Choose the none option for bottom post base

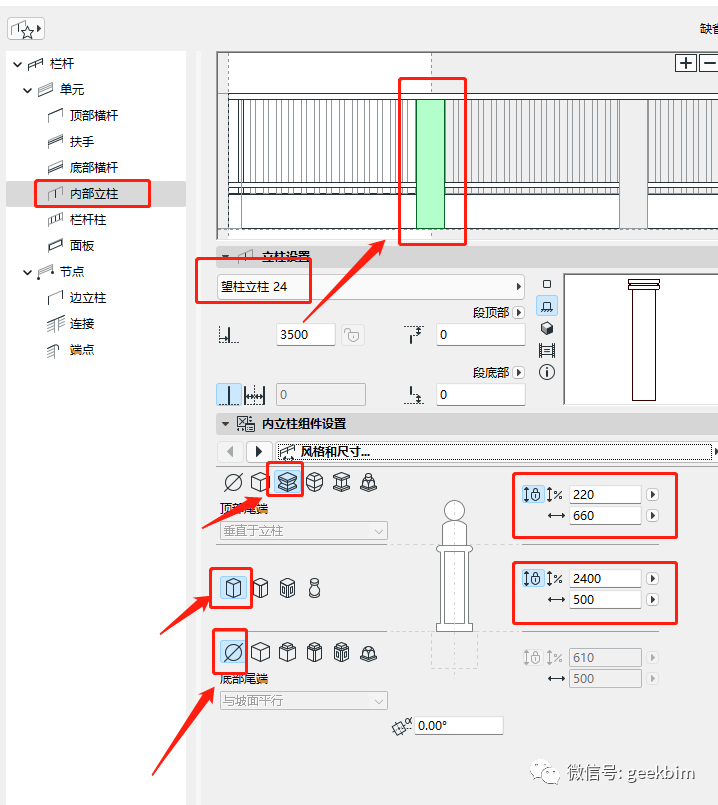tap(233, 653)
